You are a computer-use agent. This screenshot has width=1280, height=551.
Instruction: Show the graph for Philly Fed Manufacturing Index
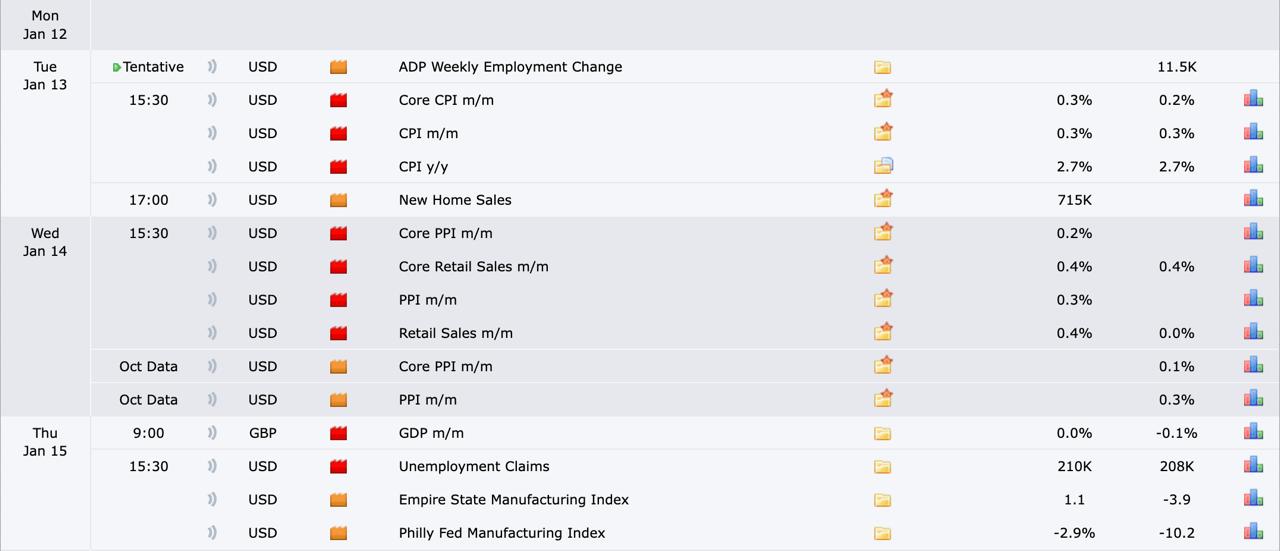[1253, 532]
